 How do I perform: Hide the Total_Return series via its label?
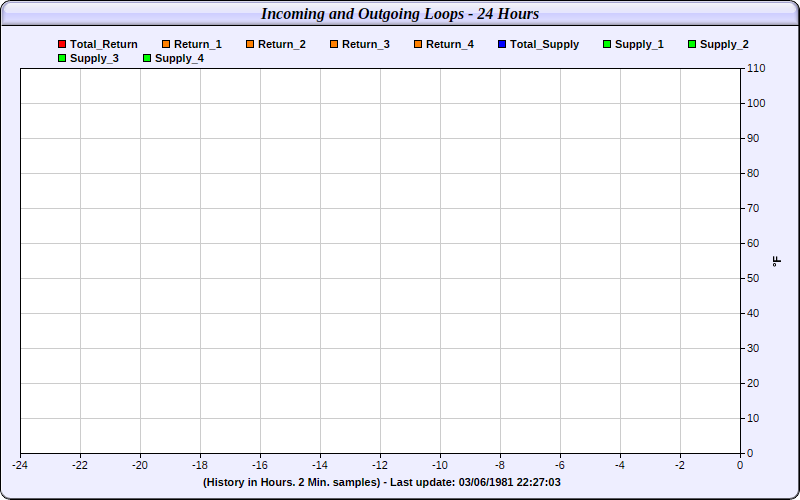coord(104,45)
